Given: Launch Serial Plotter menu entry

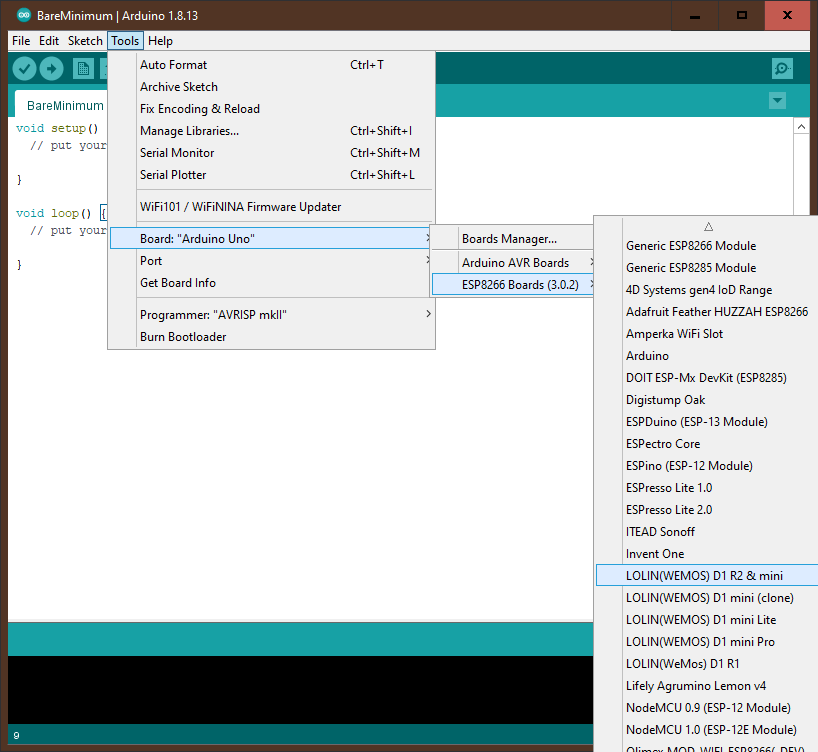Looking at the screenshot, I should click(271, 174).
